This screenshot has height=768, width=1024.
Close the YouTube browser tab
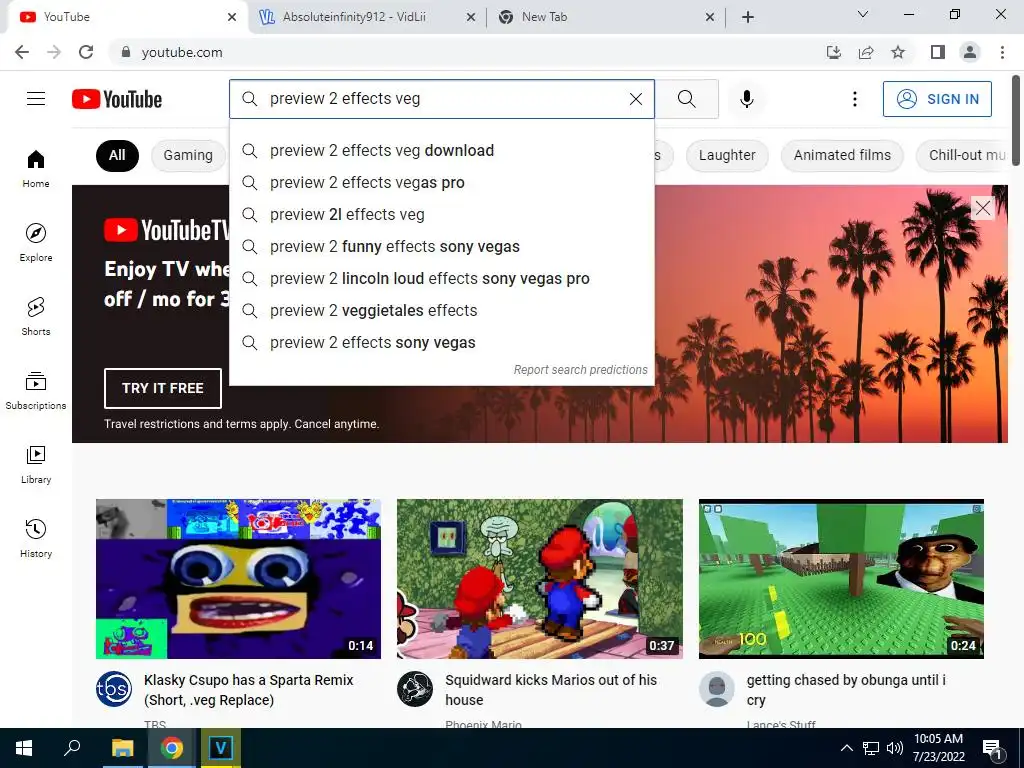coord(232,18)
